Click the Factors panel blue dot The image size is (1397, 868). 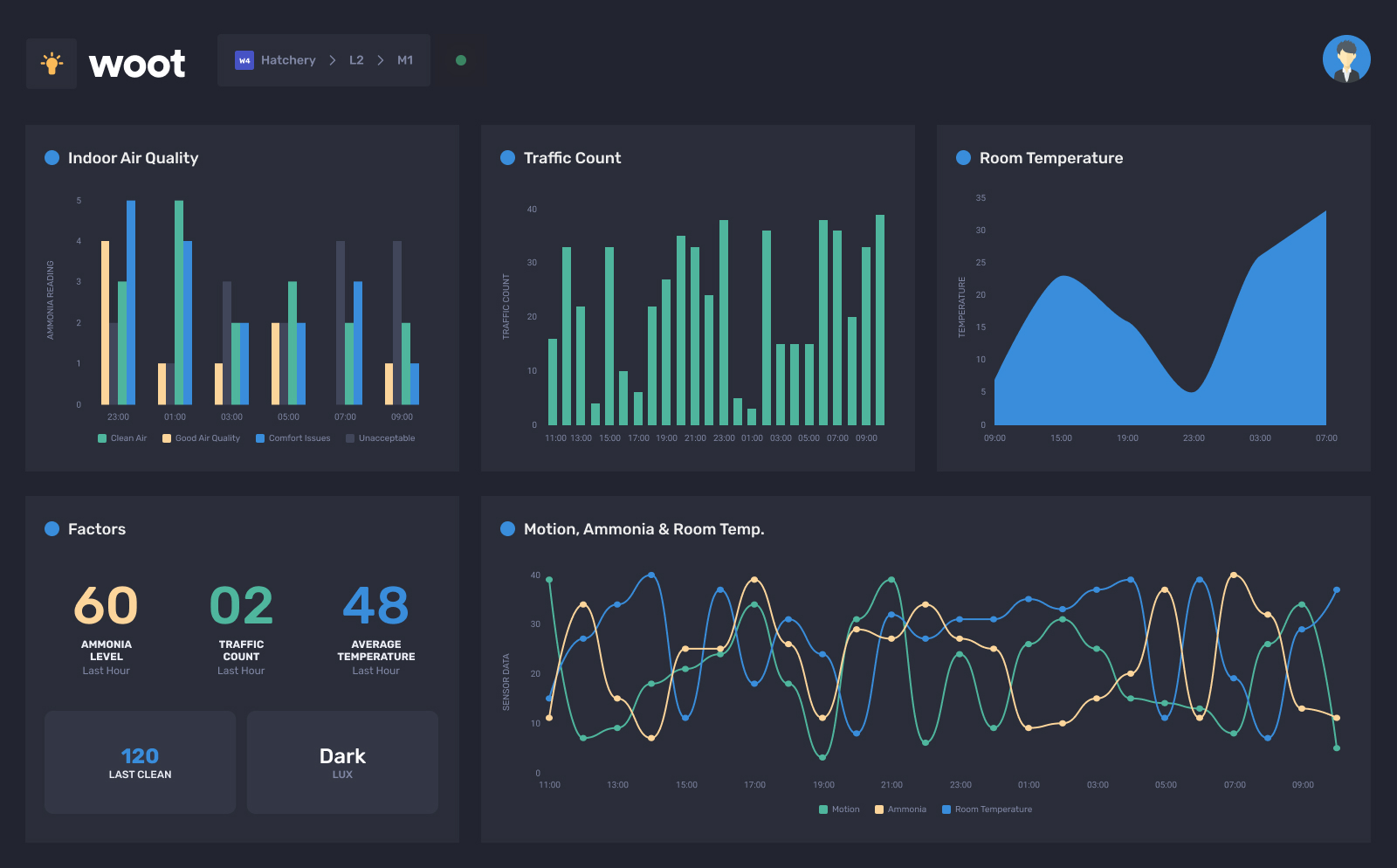pyautogui.click(x=52, y=529)
